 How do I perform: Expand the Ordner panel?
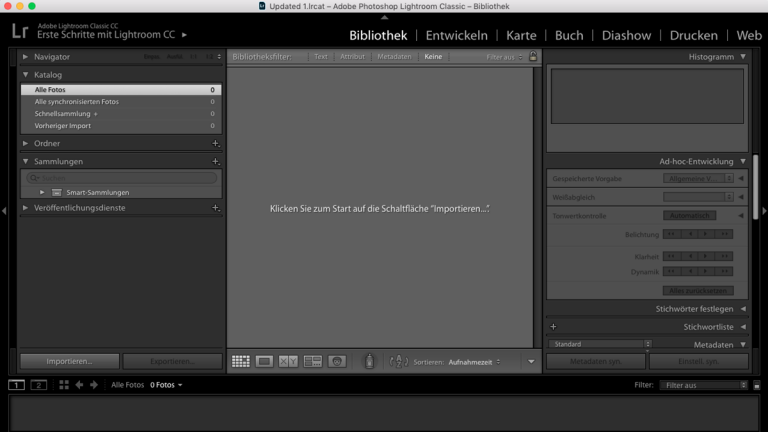click(25, 144)
